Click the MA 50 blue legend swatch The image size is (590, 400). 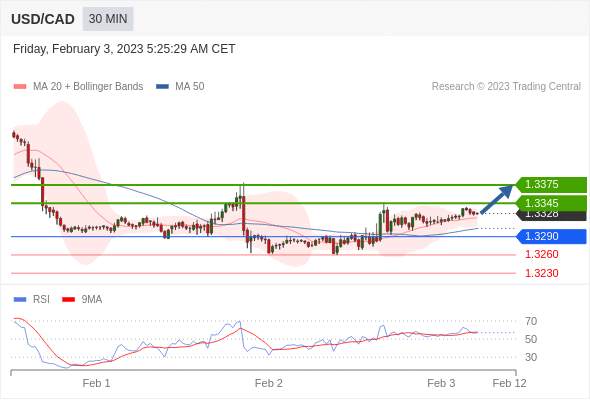(x=162, y=87)
